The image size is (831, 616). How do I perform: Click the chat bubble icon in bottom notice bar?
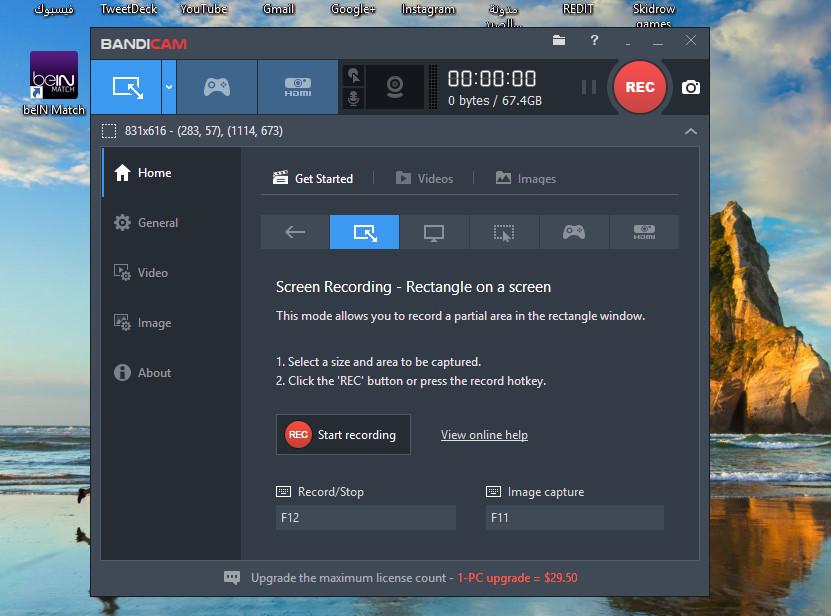pos(232,578)
